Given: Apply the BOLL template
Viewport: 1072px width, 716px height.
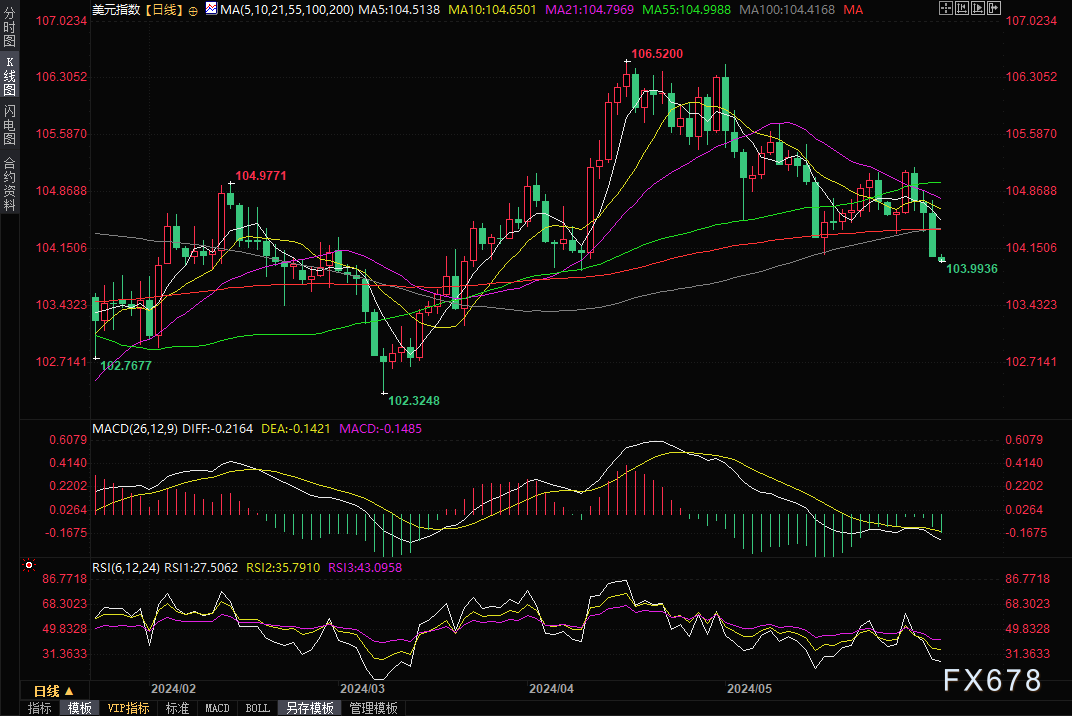Looking at the screenshot, I should (x=257, y=708).
